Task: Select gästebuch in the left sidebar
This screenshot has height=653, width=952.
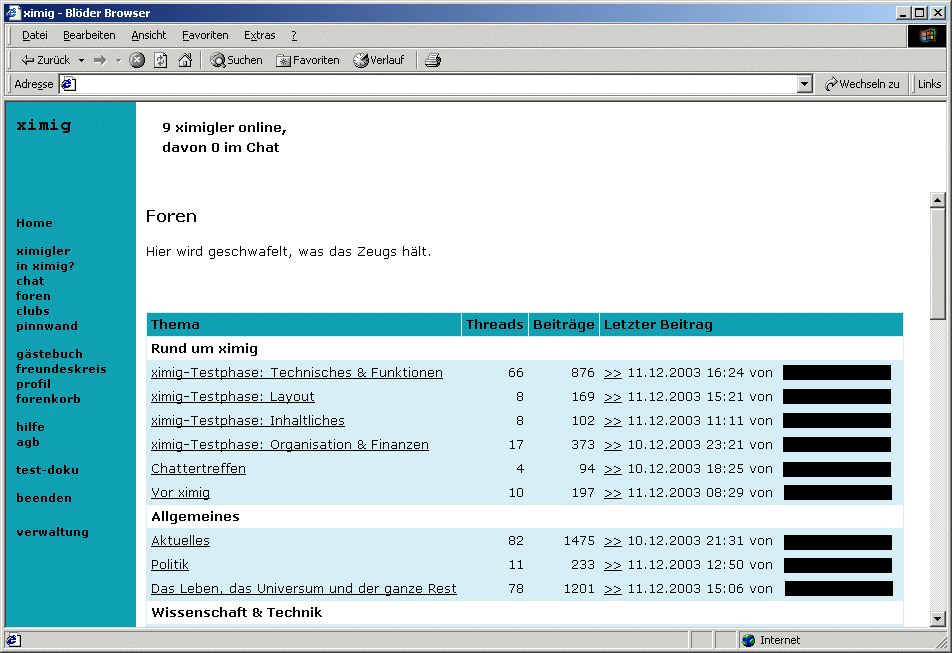Action: point(49,354)
